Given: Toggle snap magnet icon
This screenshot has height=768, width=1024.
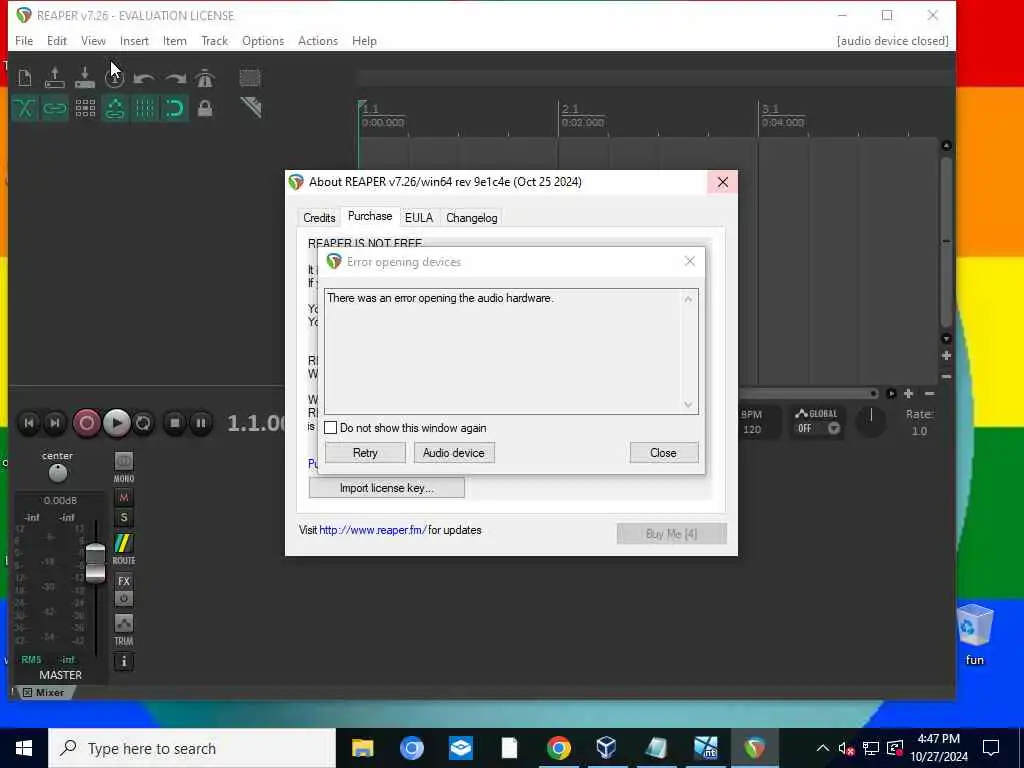Looking at the screenshot, I should [x=175, y=108].
